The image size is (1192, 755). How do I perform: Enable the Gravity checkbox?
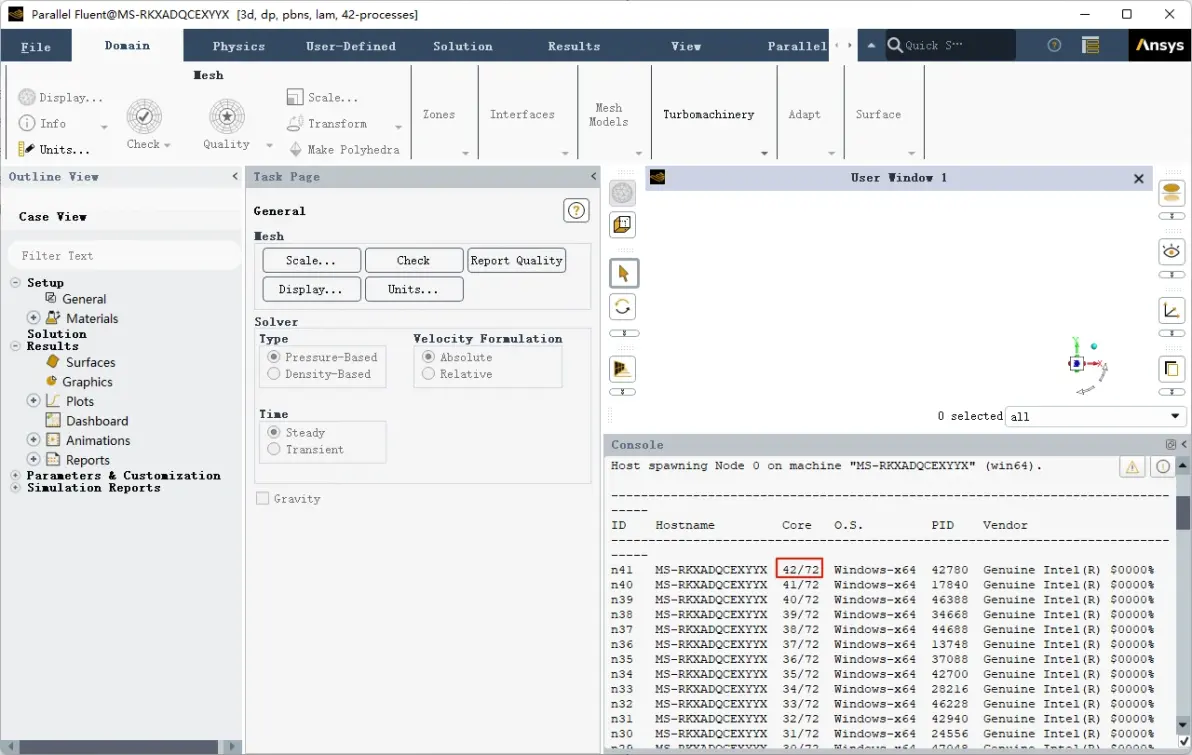click(262, 499)
